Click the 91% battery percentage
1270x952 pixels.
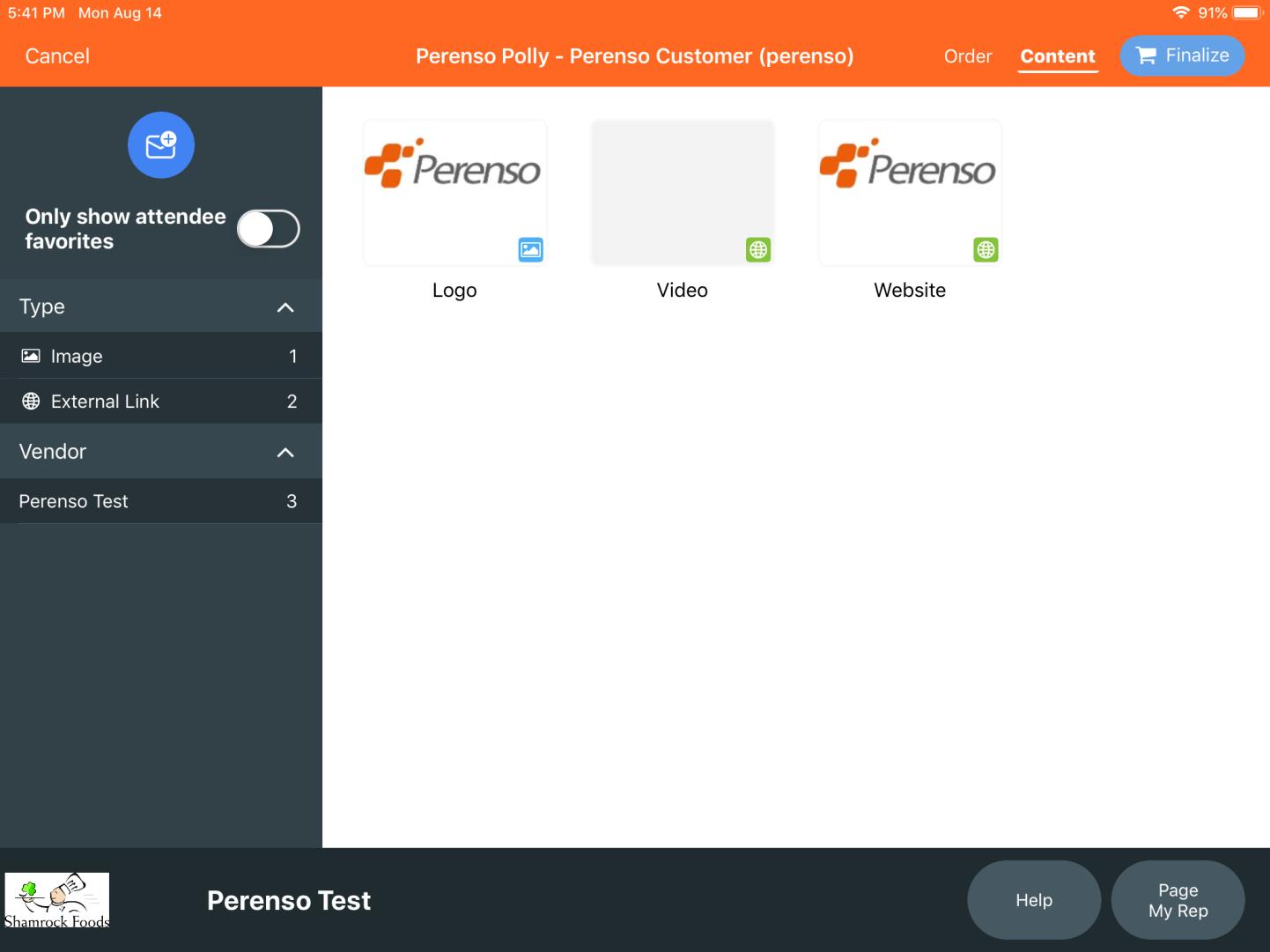(x=1213, y=12)
